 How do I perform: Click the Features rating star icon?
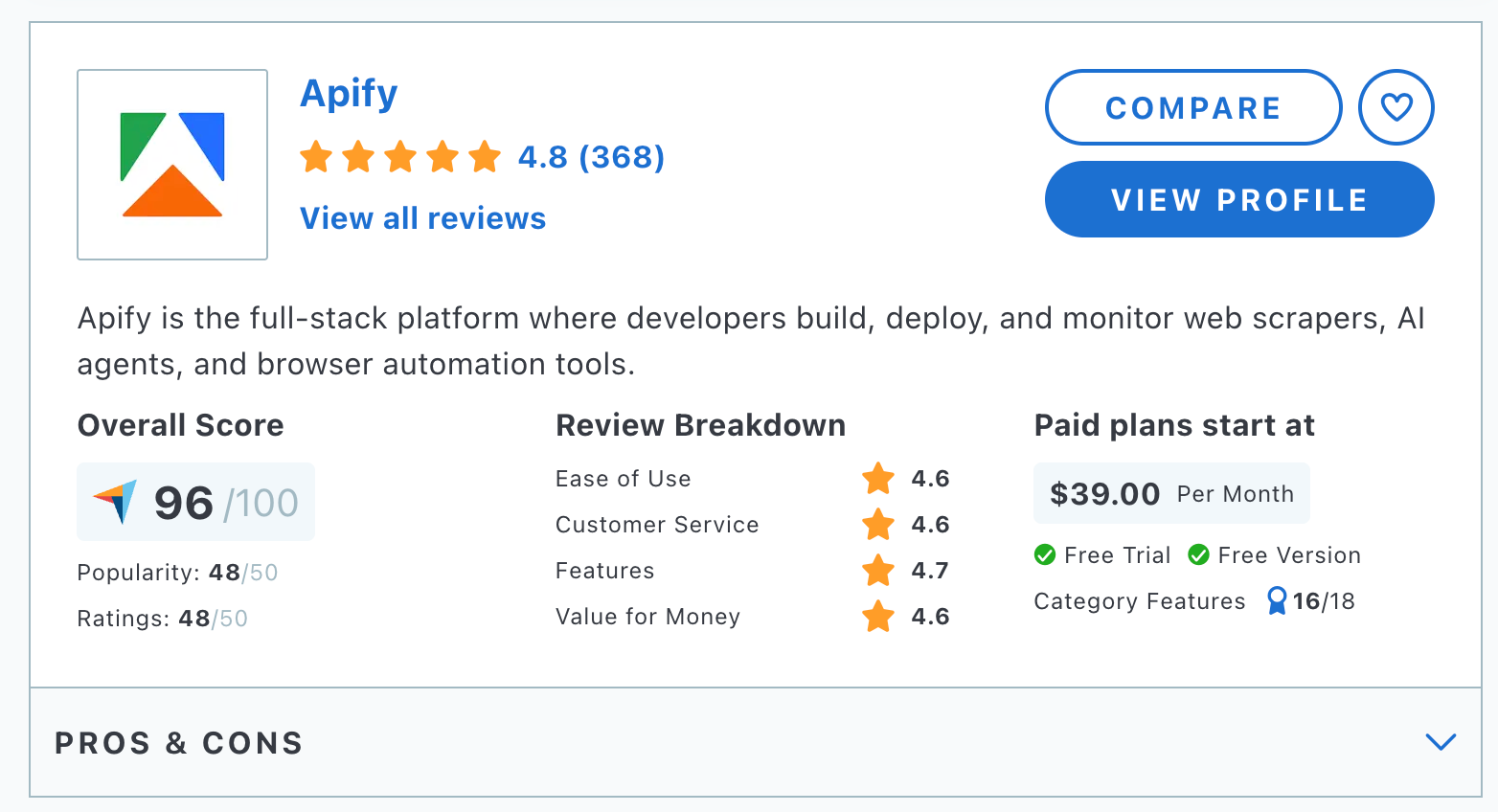pos(877,571)
